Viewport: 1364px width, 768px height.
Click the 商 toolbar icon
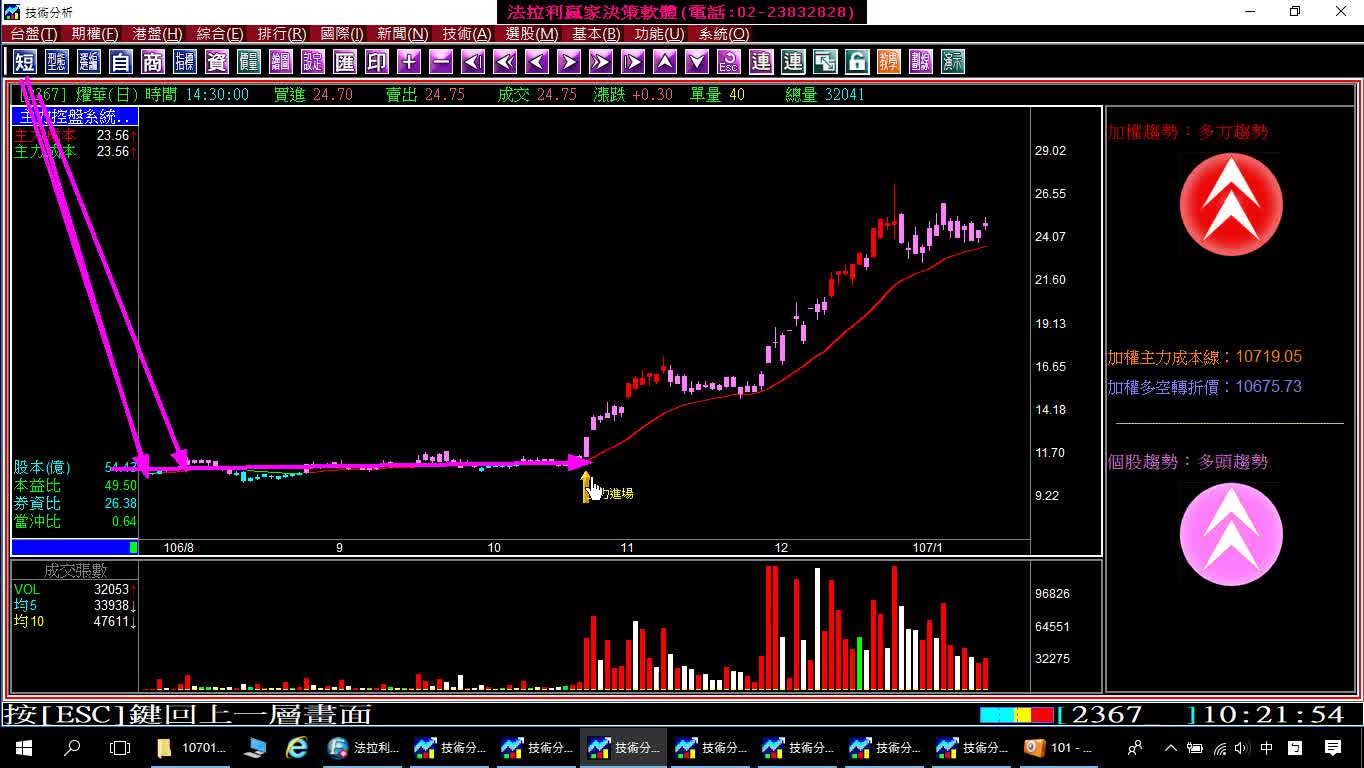tap(153, 62)
